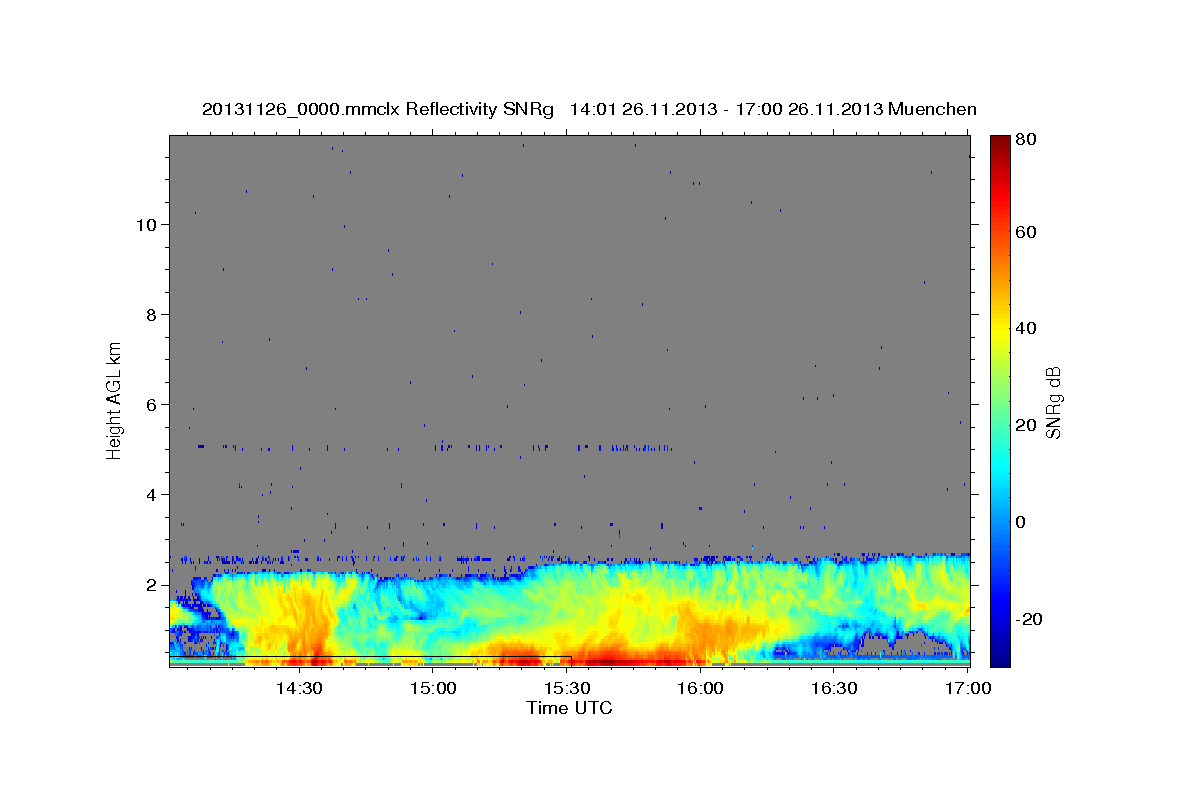Click the colorbar value label 60
1200x800 pixels.
pyautogui.click(x=1026, y=232)
